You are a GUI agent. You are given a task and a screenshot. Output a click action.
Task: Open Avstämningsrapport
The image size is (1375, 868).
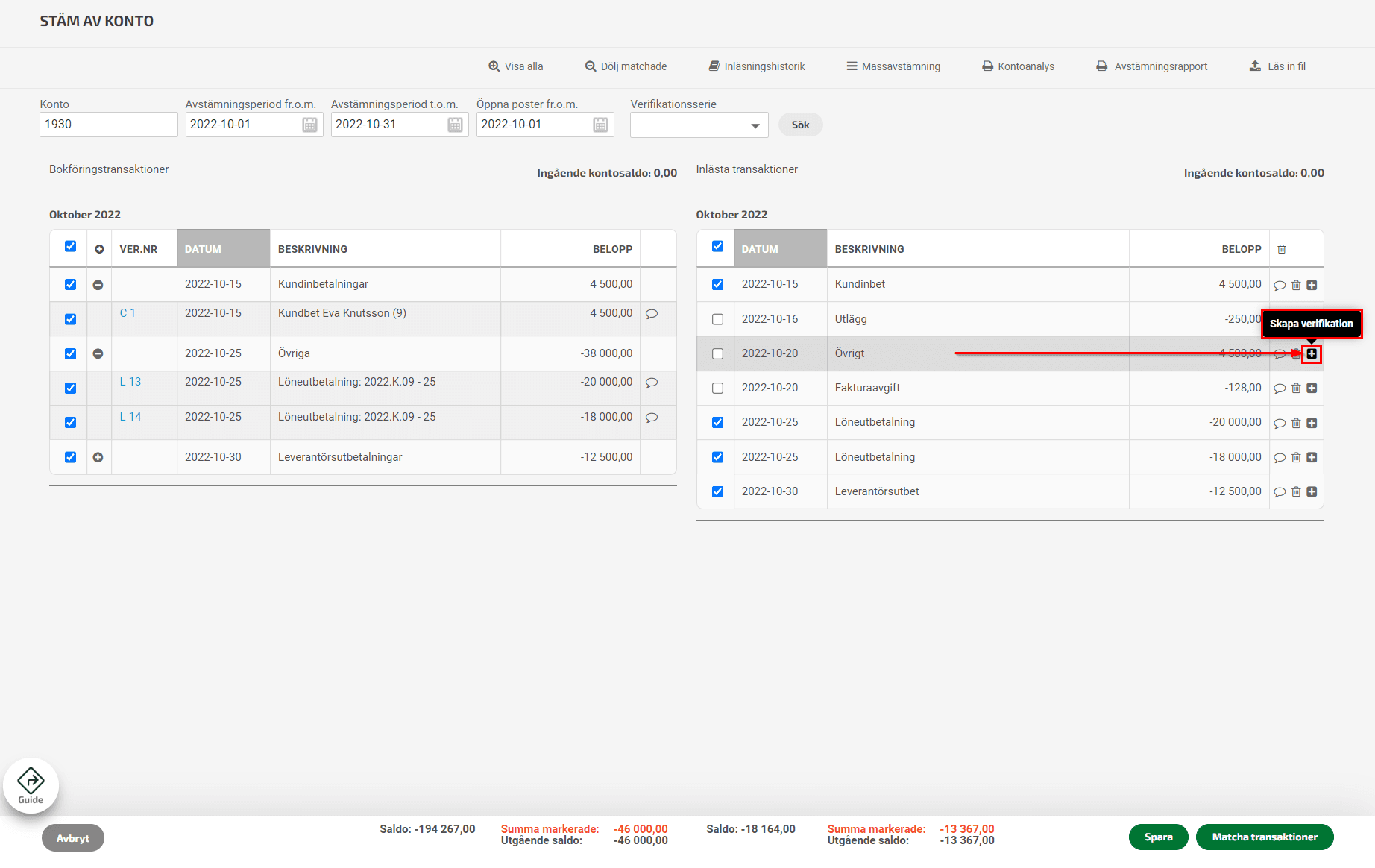coord(1151,66)
